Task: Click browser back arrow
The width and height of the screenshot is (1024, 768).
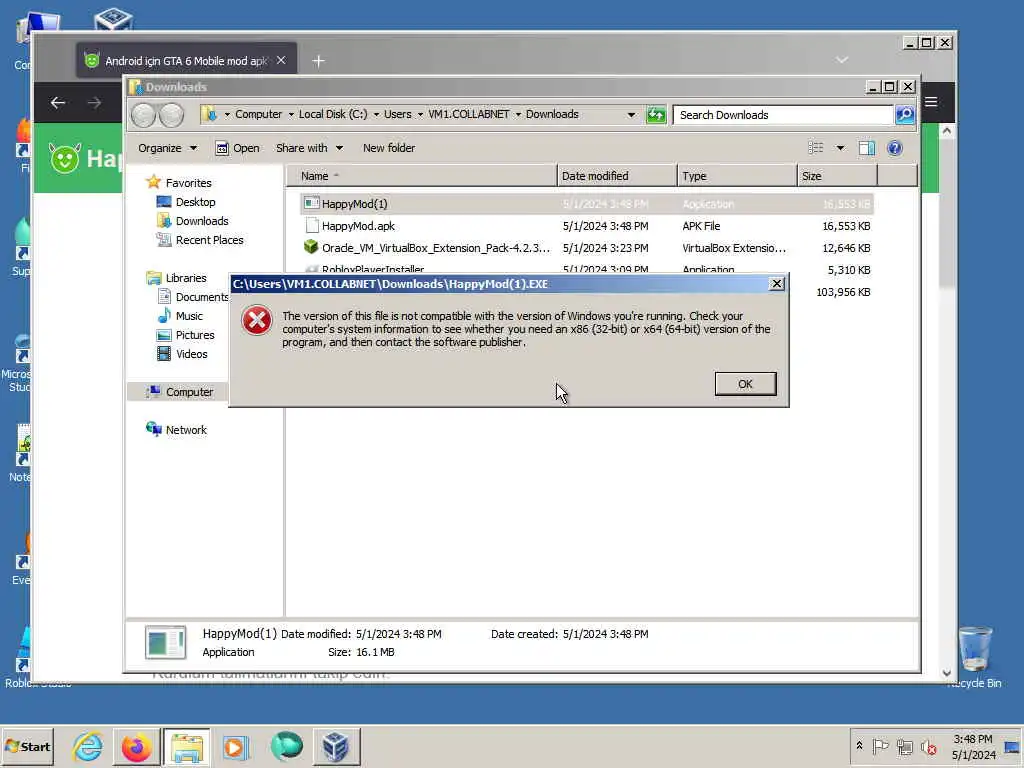Action: point(58,103)
